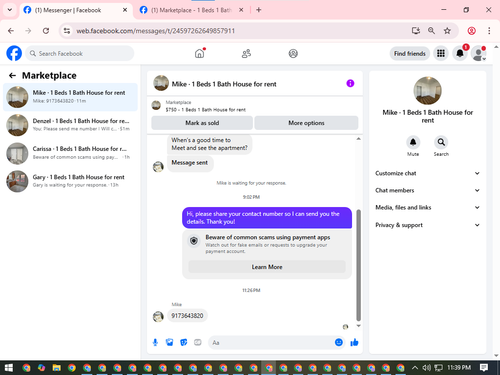Click the back arrow beside Marketplace
This screenshot has height=375, width=500.
click(x=12, y=76)
